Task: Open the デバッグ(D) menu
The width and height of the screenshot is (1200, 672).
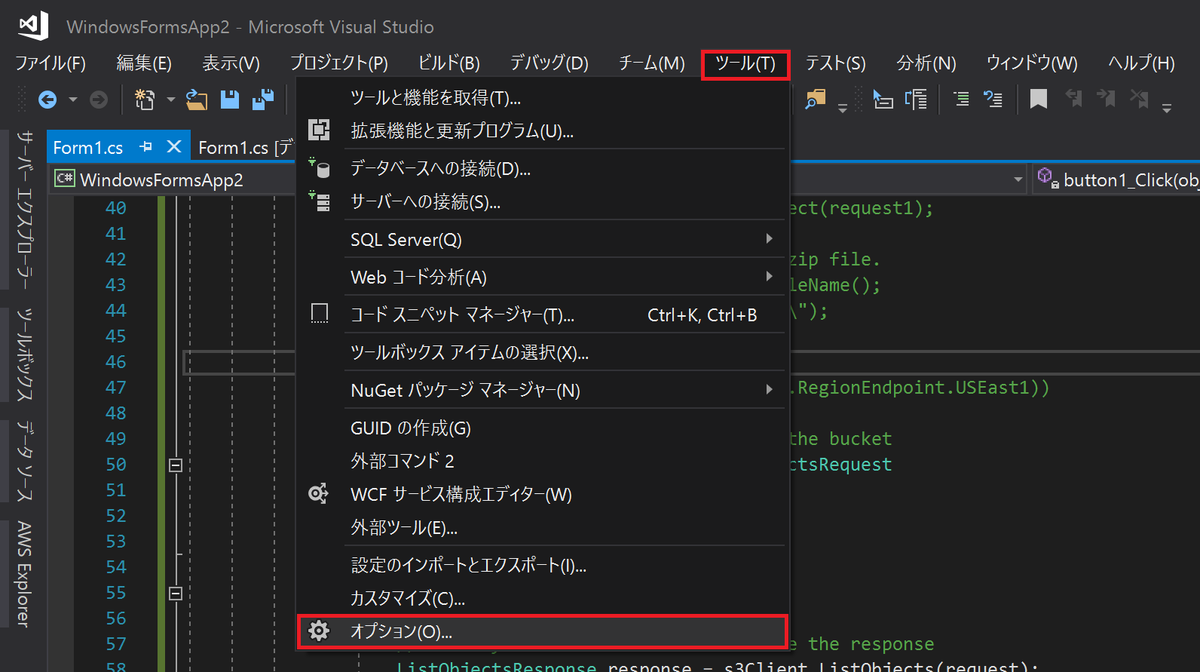Action: coord(549,63)
